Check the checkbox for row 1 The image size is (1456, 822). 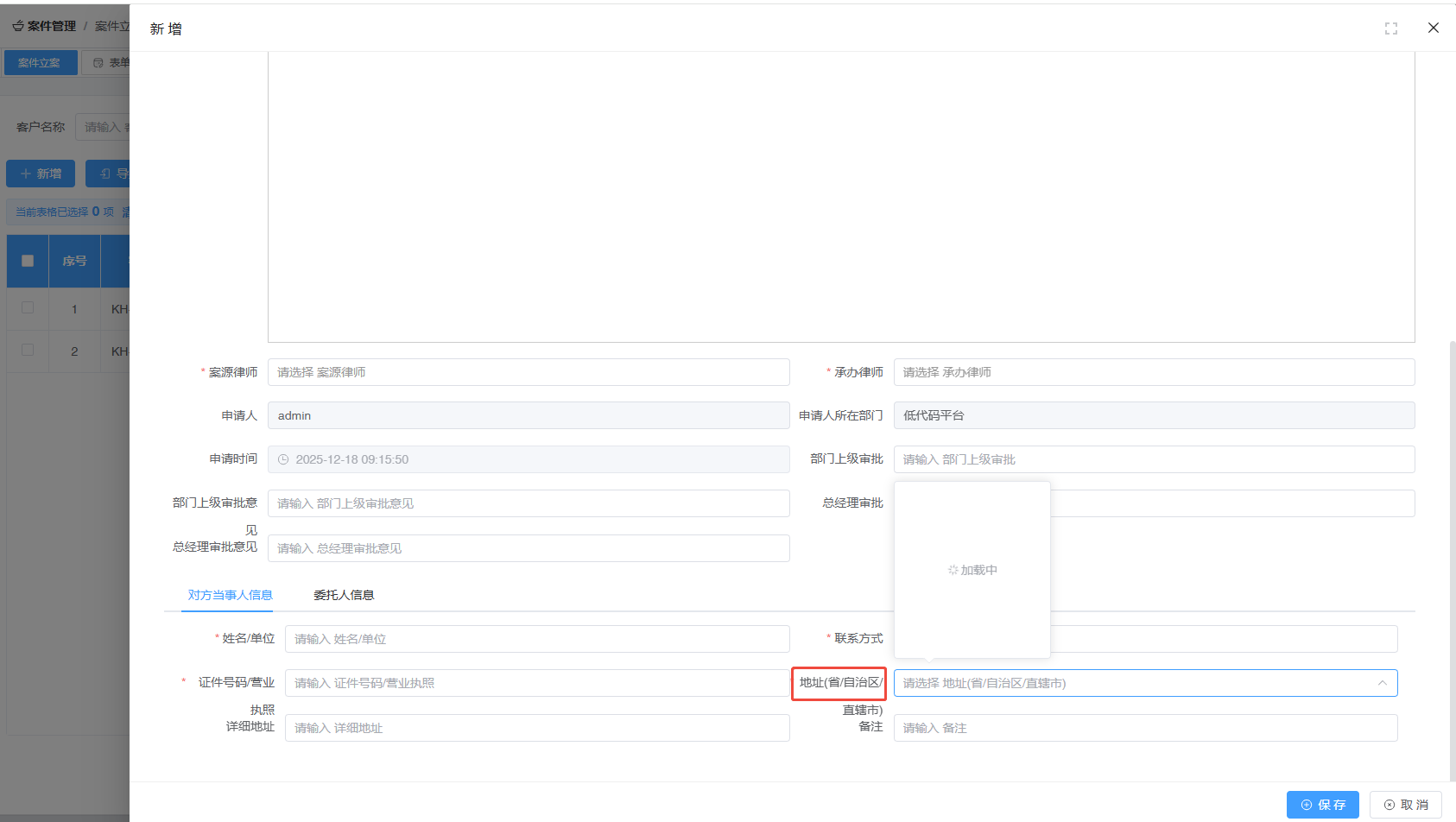pos(28,308)
